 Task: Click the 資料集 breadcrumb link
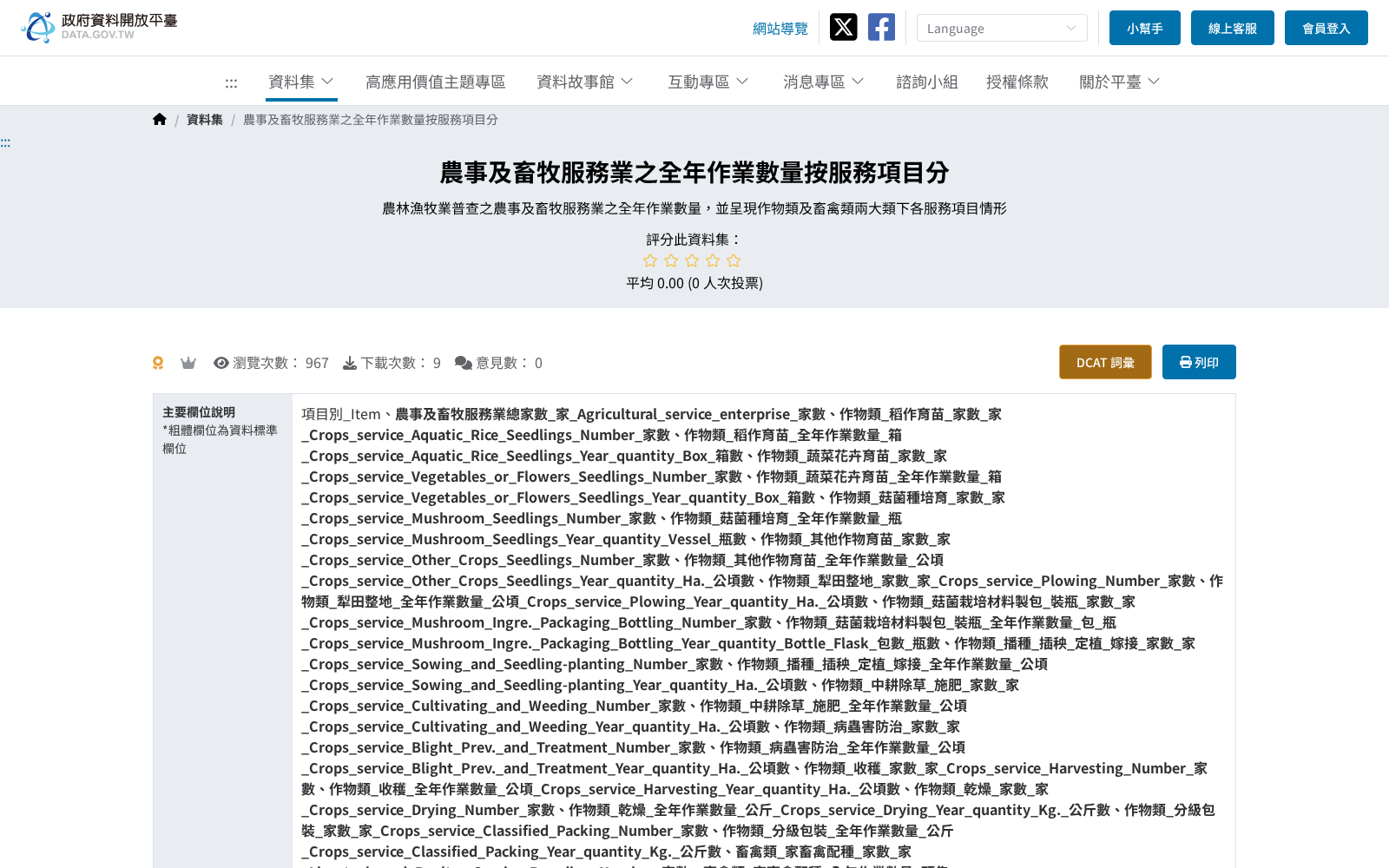tap(205, 120)
